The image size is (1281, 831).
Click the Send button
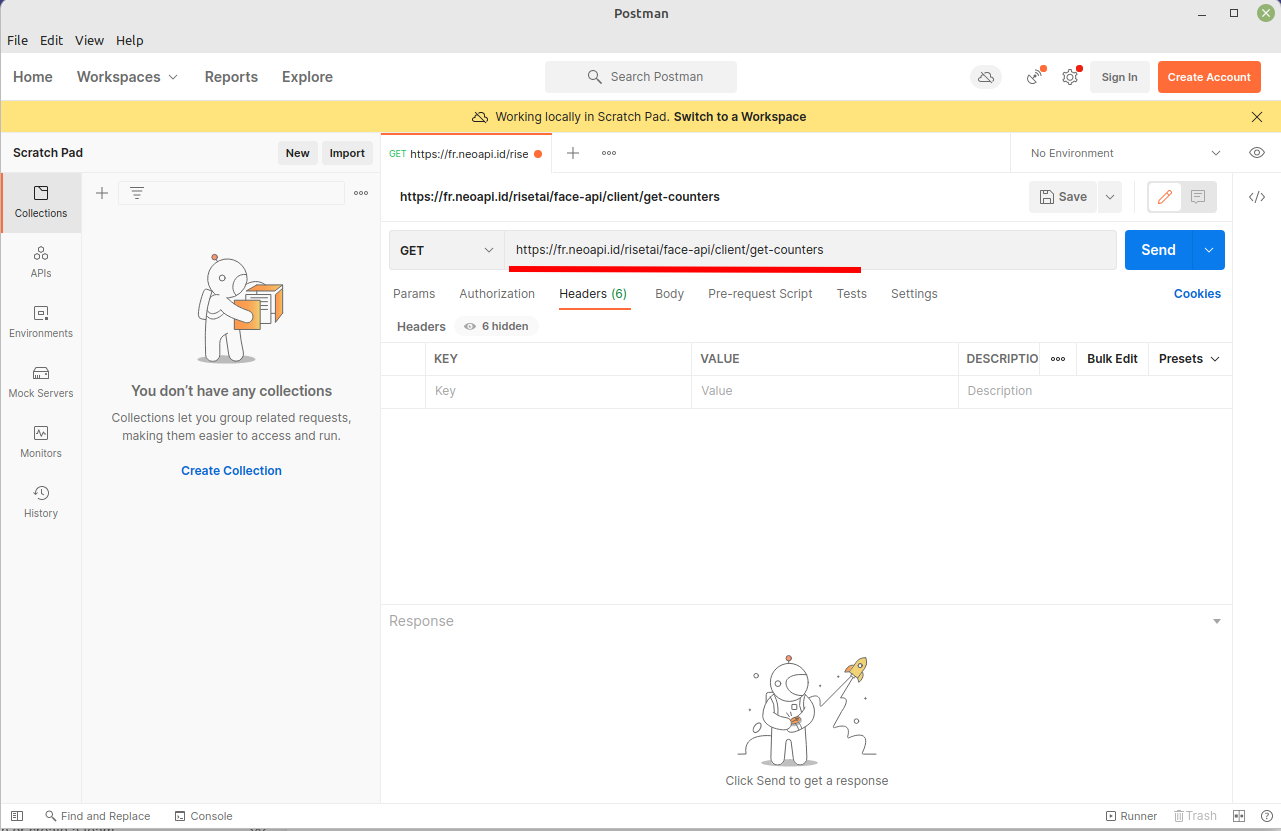tap(1159, 250)
